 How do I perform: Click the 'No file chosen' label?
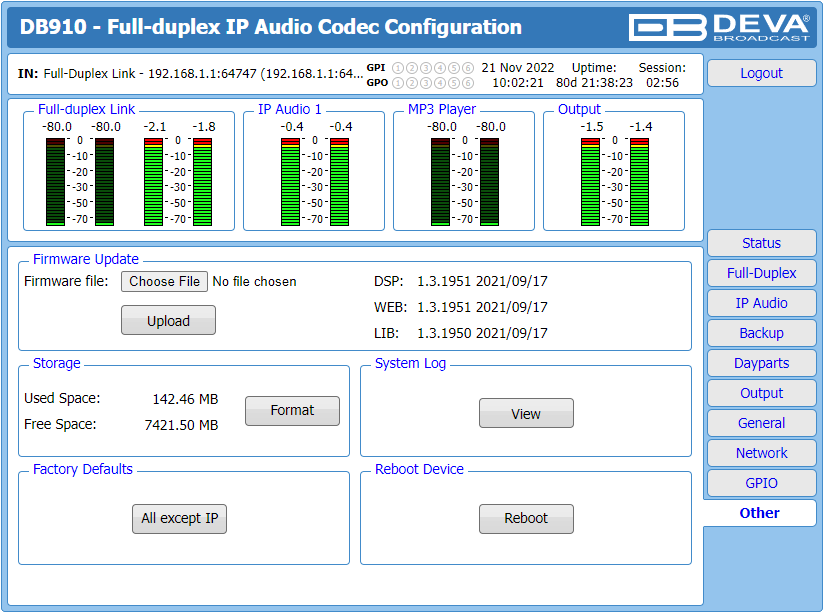click(254, 282)
